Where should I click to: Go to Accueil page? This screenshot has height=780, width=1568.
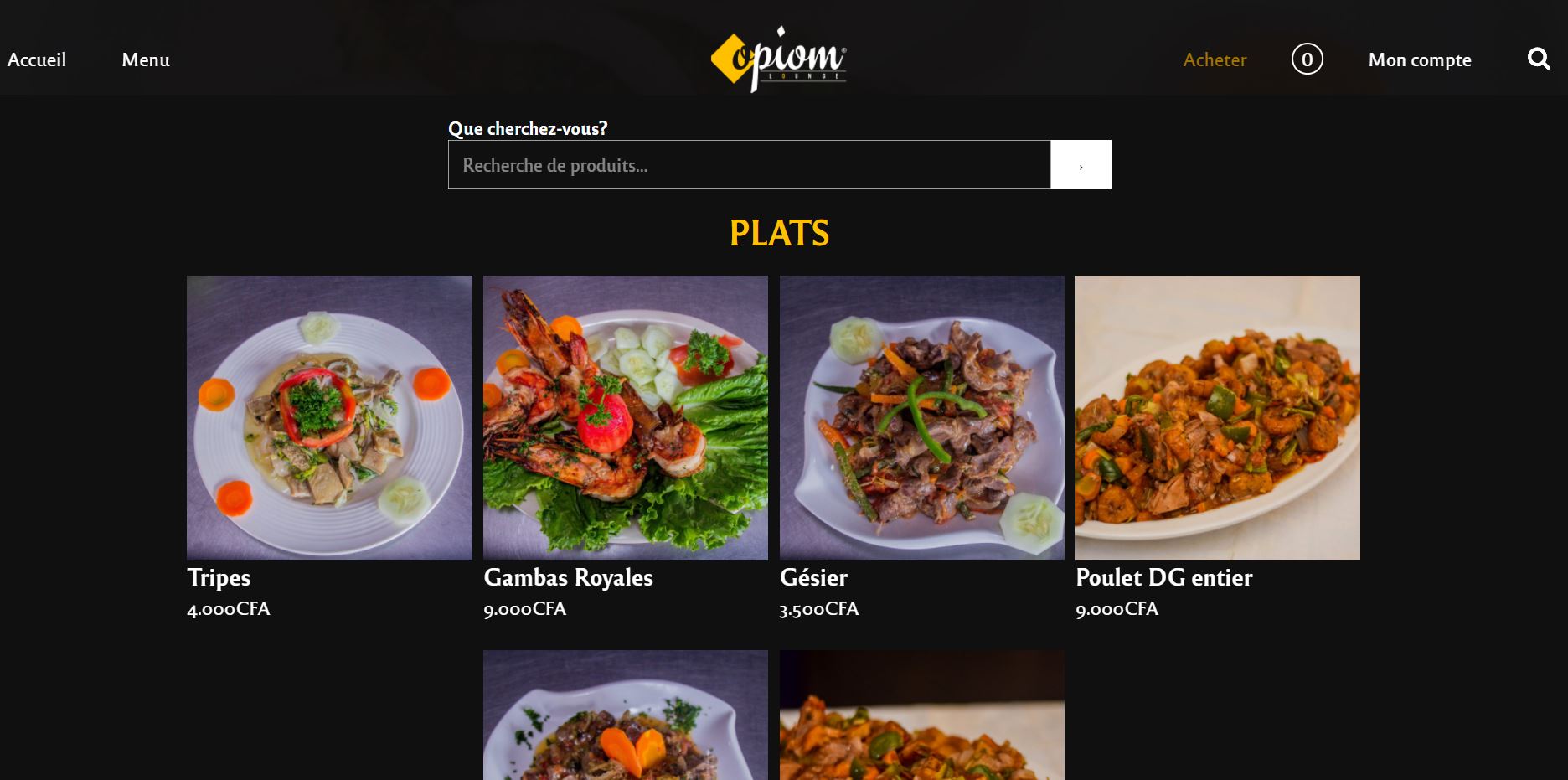[37, 59]
